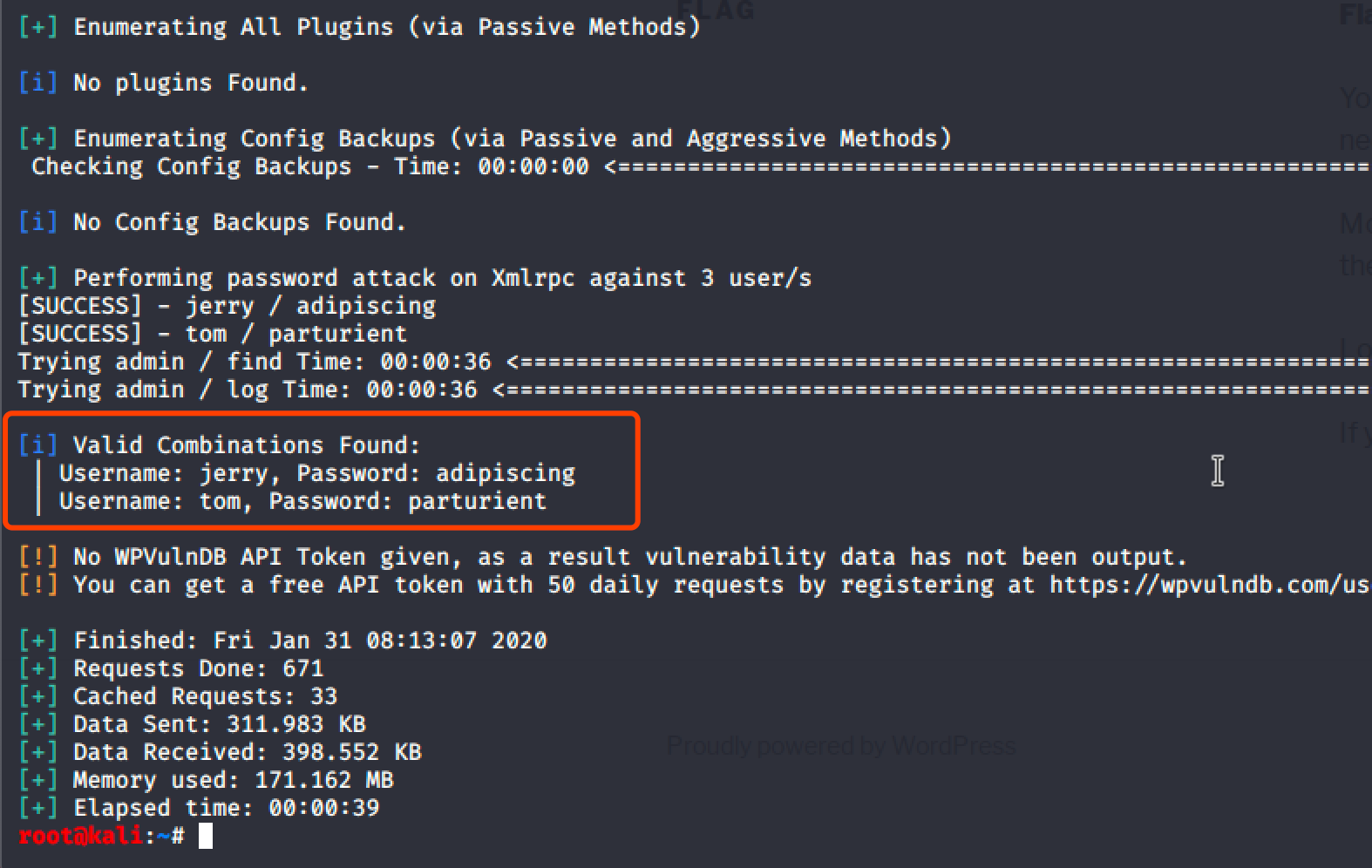Click the 'Memory used: 171.162 MB' line
1372x868 pixels.
coord(233,780)
